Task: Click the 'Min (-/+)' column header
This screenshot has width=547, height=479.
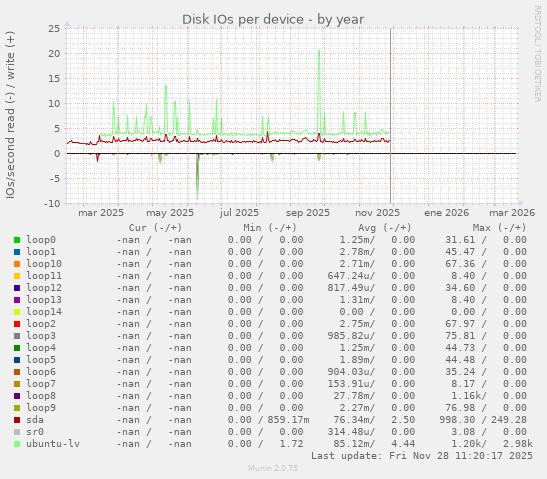Action: point(270,228)
